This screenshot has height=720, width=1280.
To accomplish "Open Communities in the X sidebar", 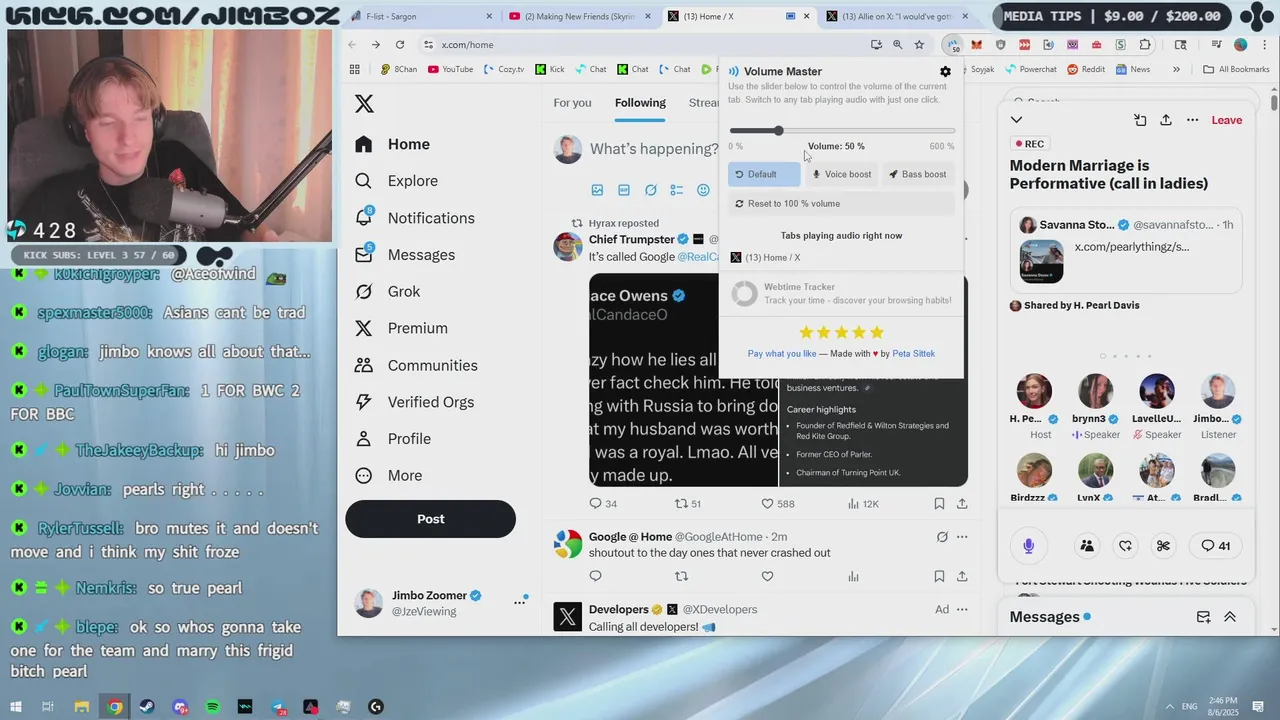I will (x=416, y=365).
